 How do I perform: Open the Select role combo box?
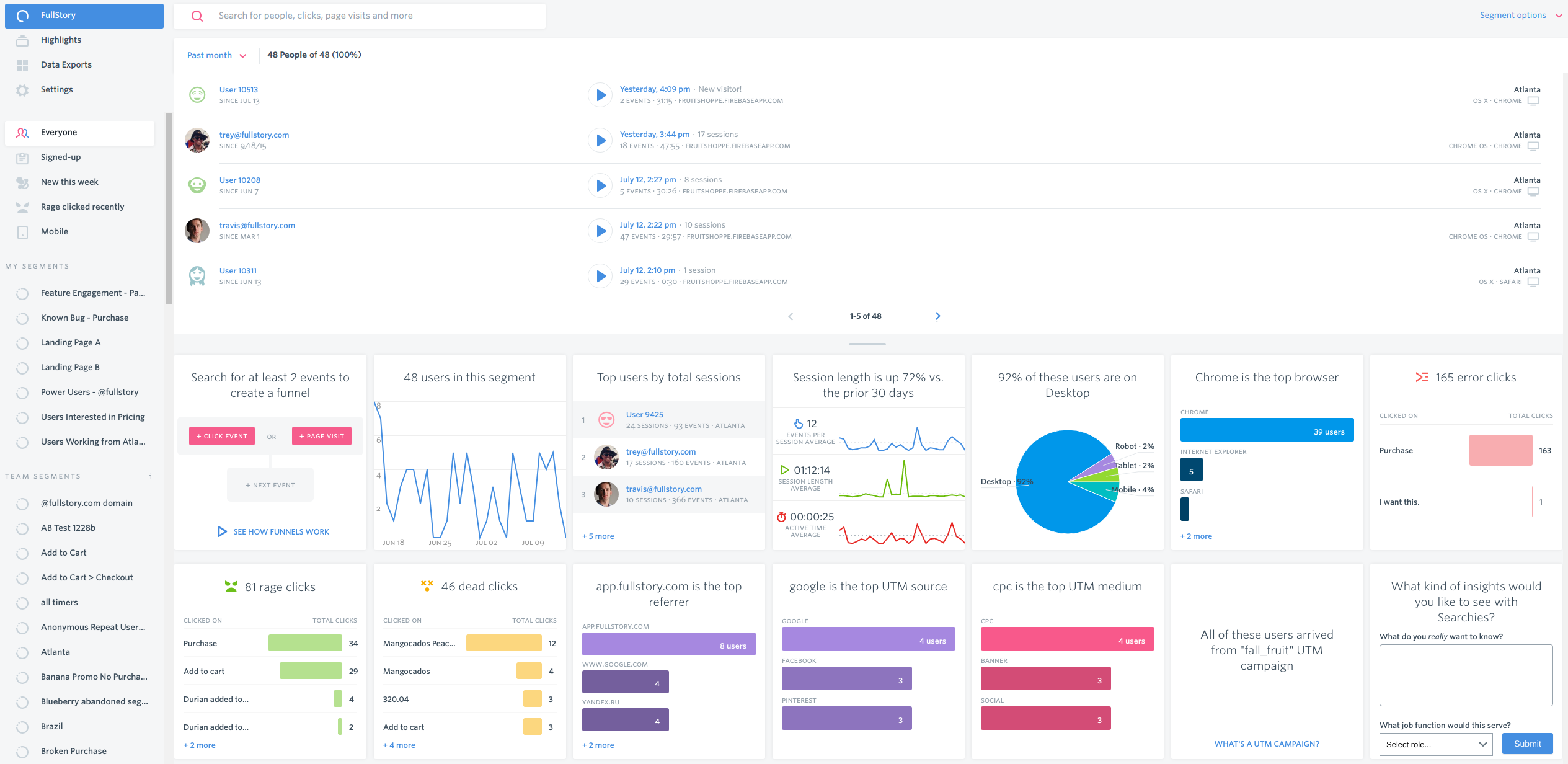[x=1435, y=744]
